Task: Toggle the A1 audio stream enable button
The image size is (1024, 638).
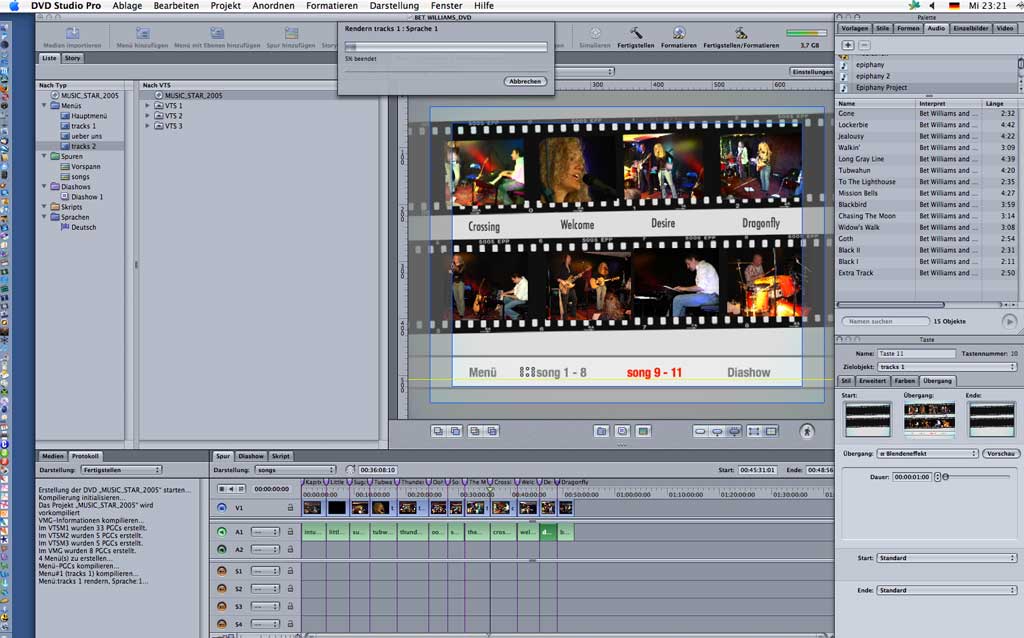Action: click(x=222, y=532)
